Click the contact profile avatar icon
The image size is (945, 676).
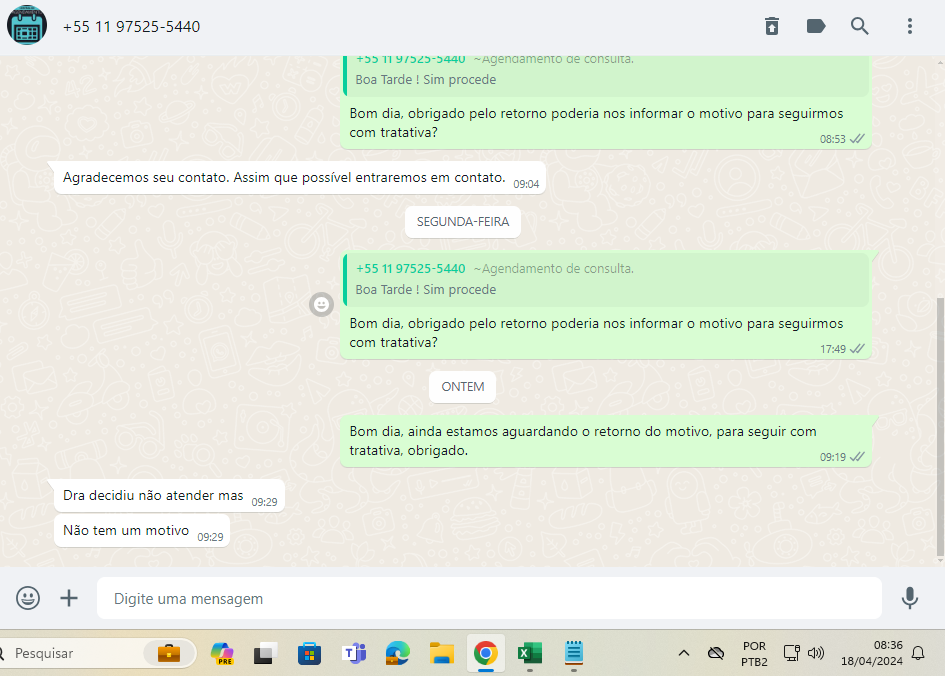[x=27, y=26]
